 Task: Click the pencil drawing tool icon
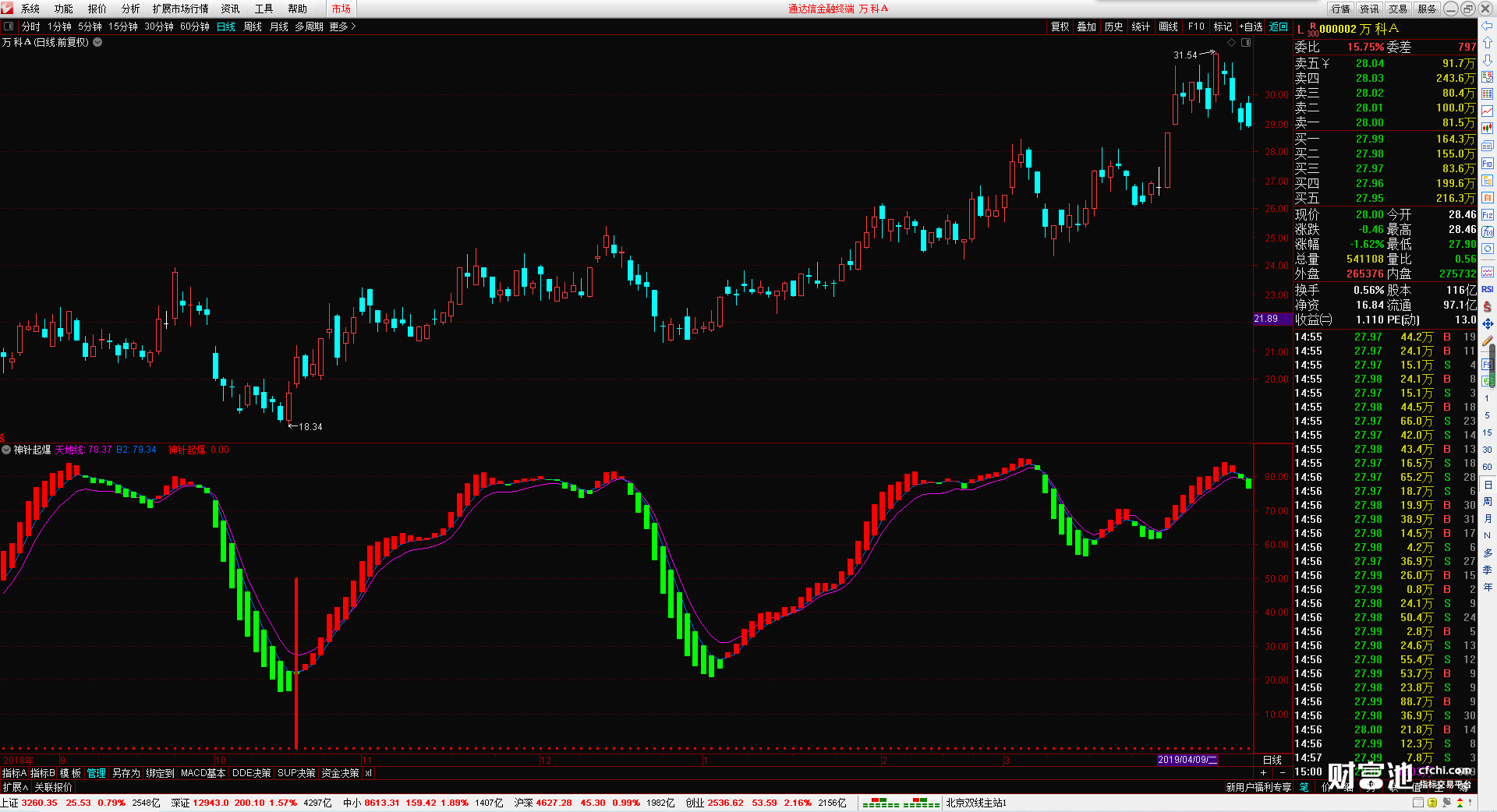coord(1488,341)
